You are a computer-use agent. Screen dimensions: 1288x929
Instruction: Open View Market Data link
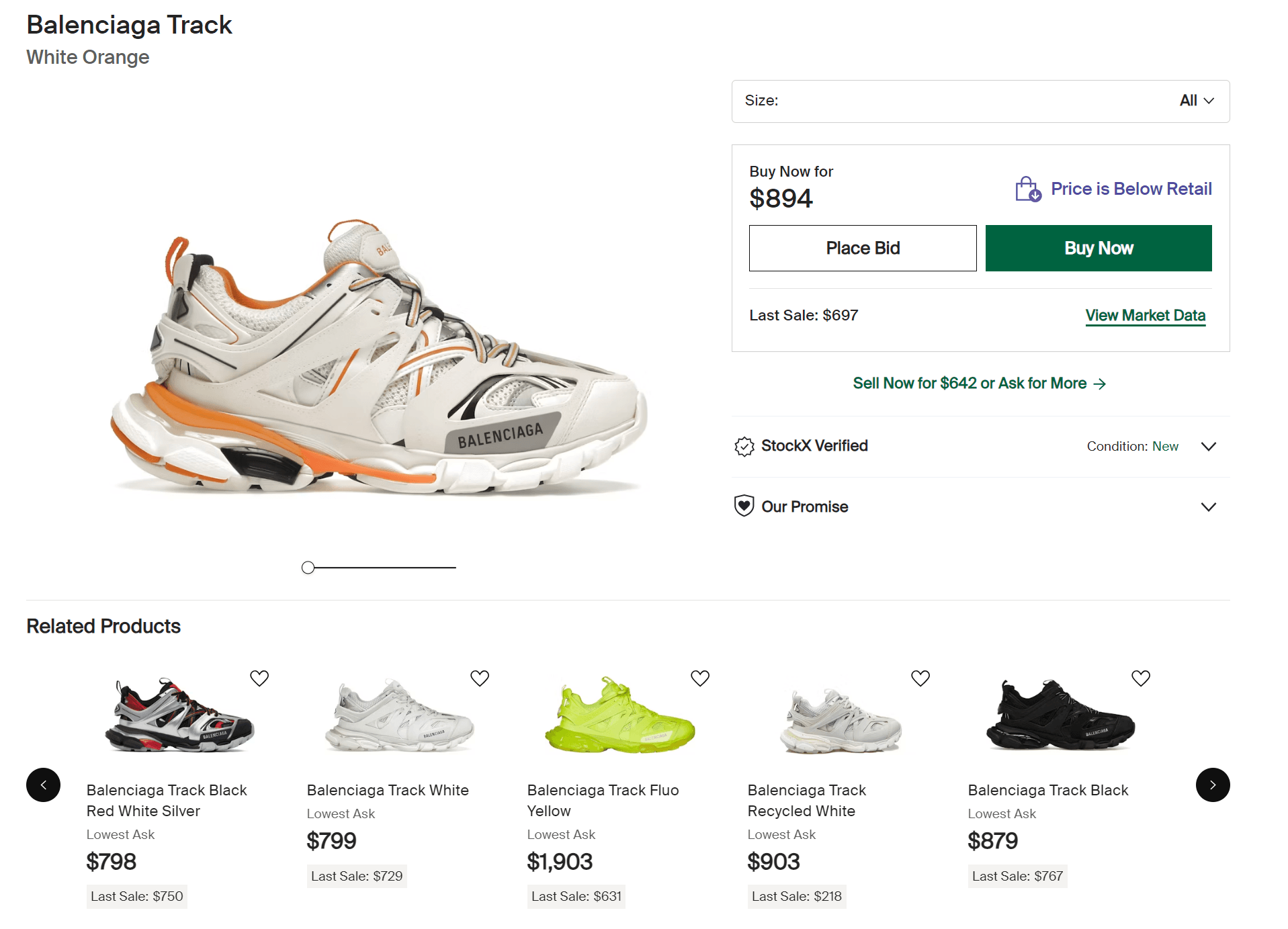coord(1146,315)
